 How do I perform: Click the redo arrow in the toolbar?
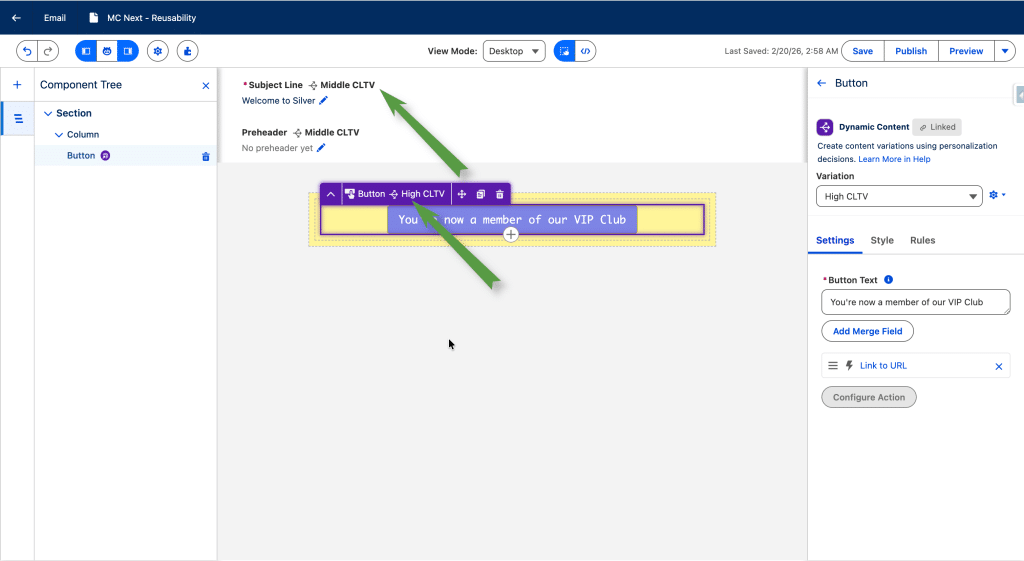pyautogui.click(x=48, y=51)
